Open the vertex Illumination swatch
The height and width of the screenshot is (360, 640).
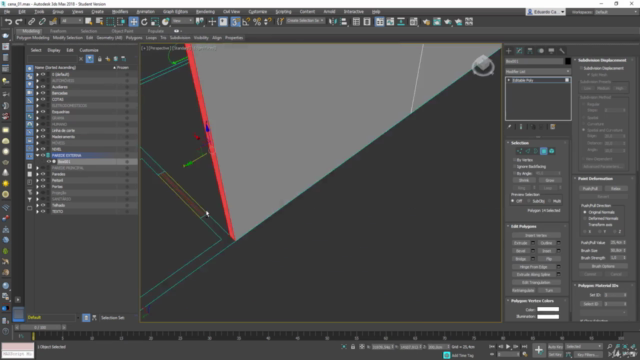[x=548, y=316]
